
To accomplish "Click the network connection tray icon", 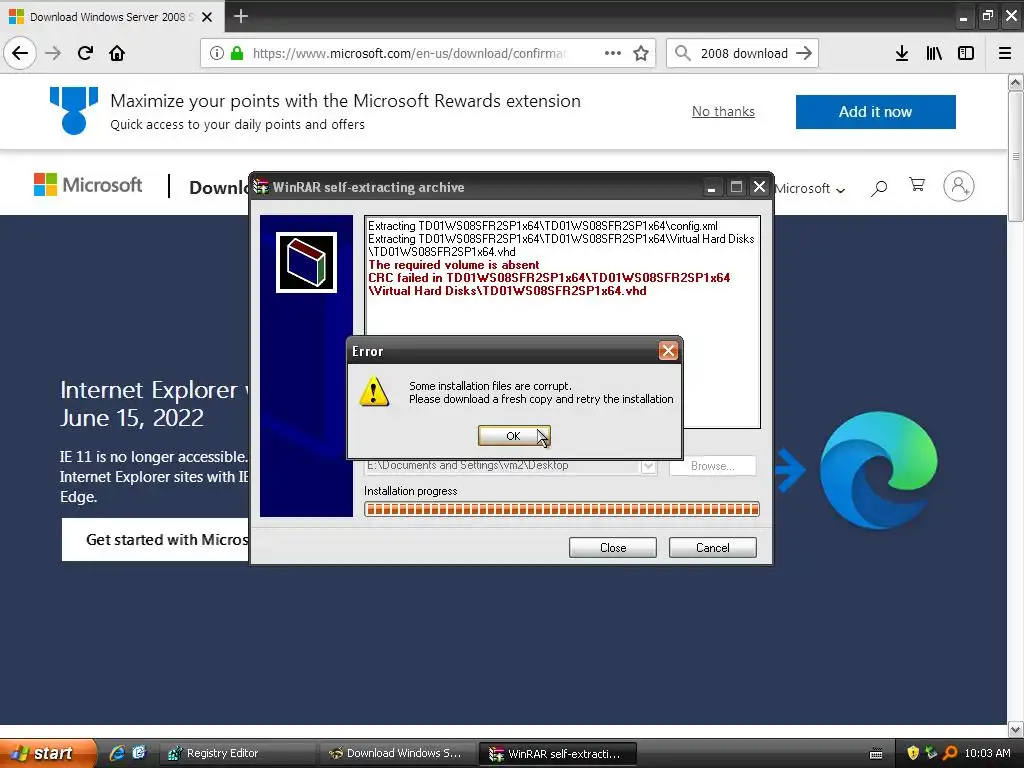I will (x=931, y=753).
